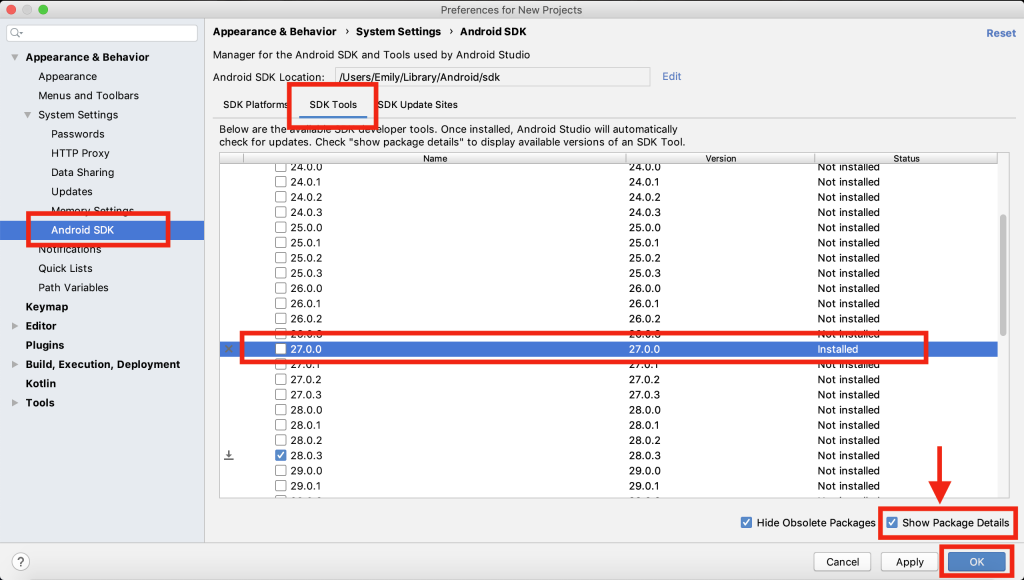This screenshot has width=1024, height=580.
Task: Check the 24.0.2 package checkbox
Action: pyautogui.click(x=280, y=197)
